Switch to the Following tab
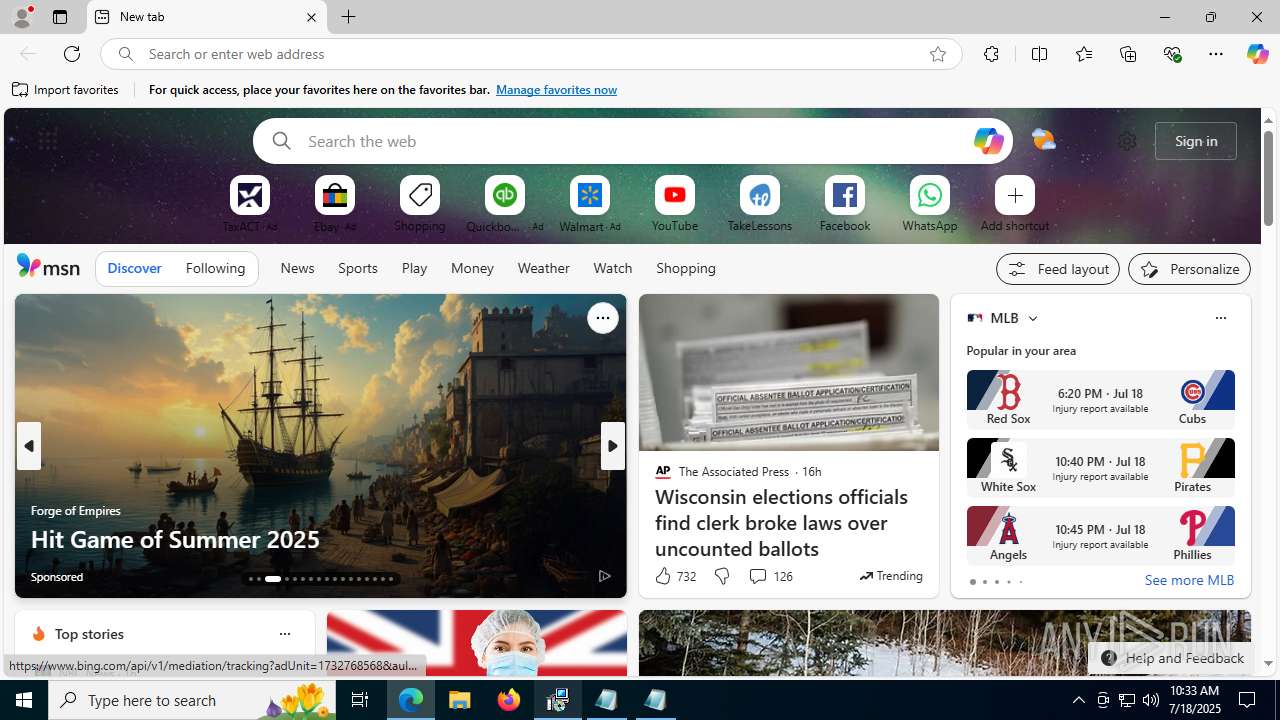Image resolution: width=1280 pixels, height=720 pixels. click(x=215, y=268)
